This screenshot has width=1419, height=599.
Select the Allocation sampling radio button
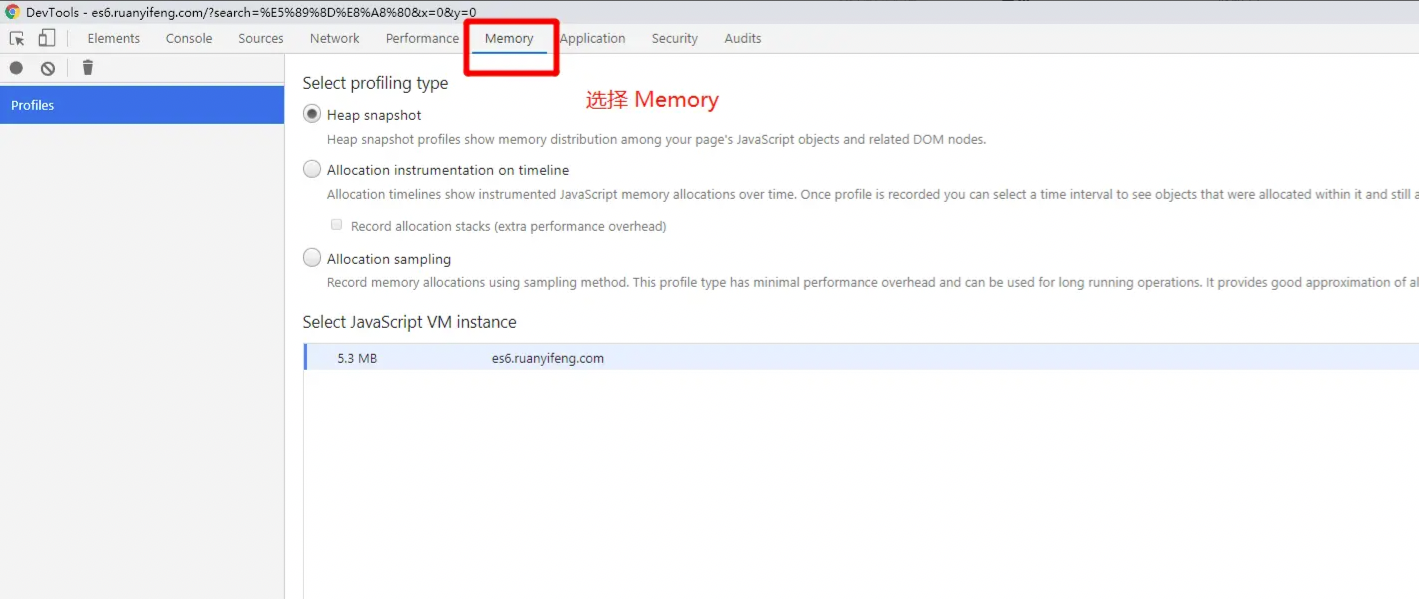[x=312, y=258]
